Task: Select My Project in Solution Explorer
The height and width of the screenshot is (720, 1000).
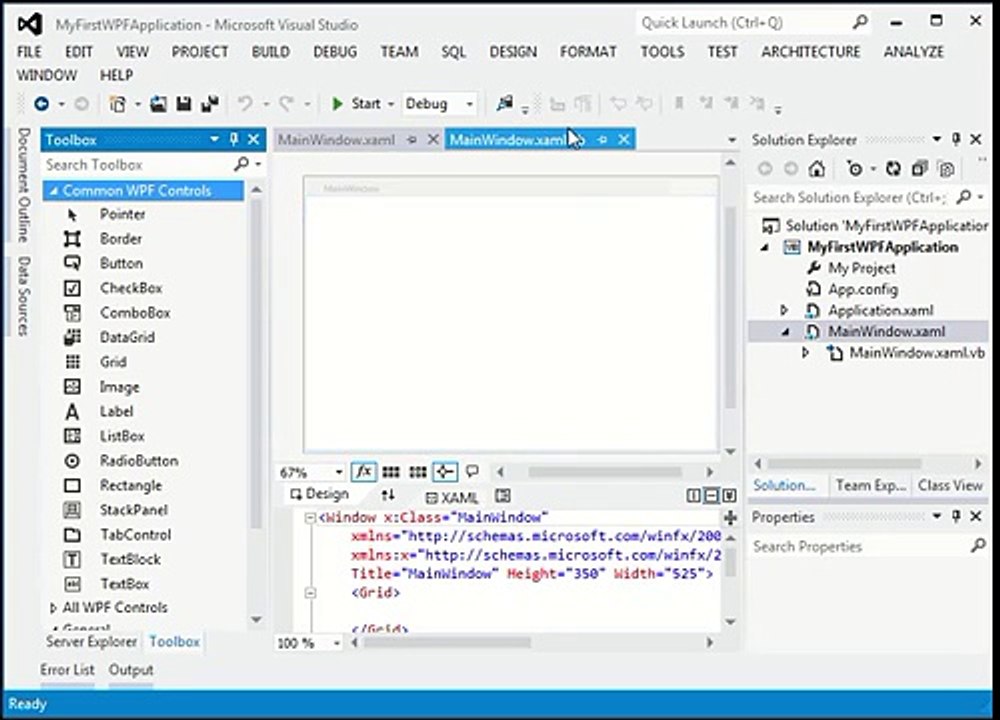Action: (x=862, y=268)
